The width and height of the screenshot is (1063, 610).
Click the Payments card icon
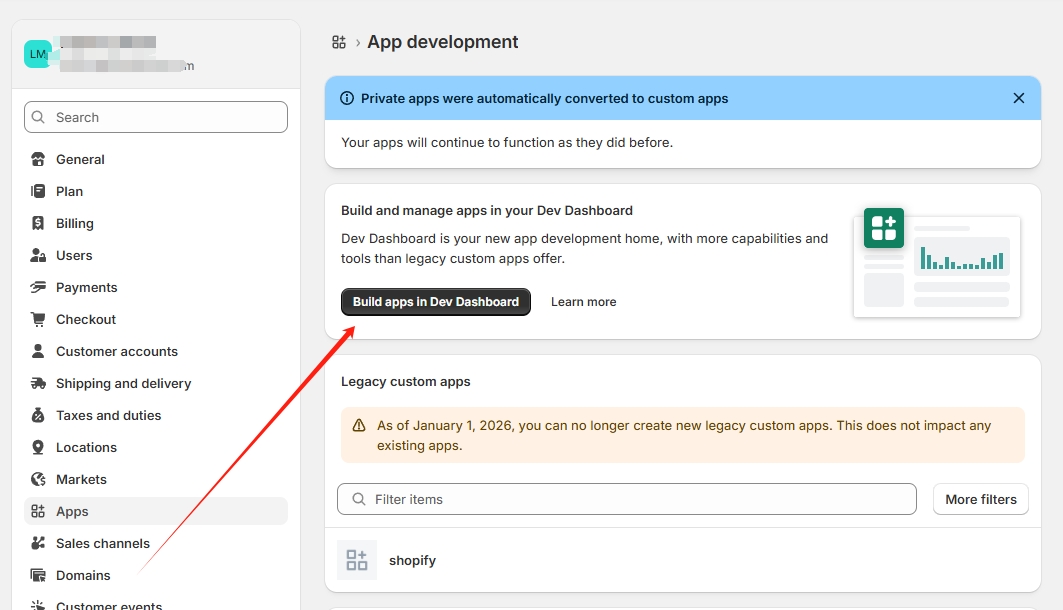(x=38, y=288)
